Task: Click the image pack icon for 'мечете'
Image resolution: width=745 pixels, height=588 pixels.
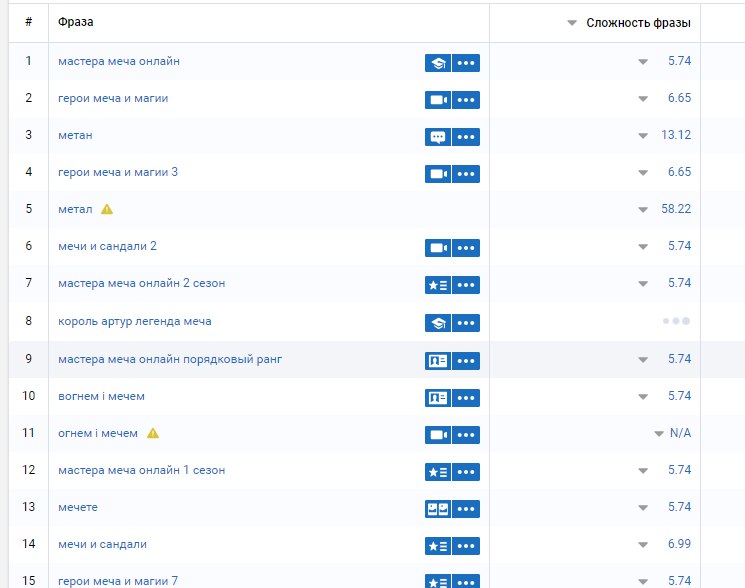Action: [x=438, y=509]
